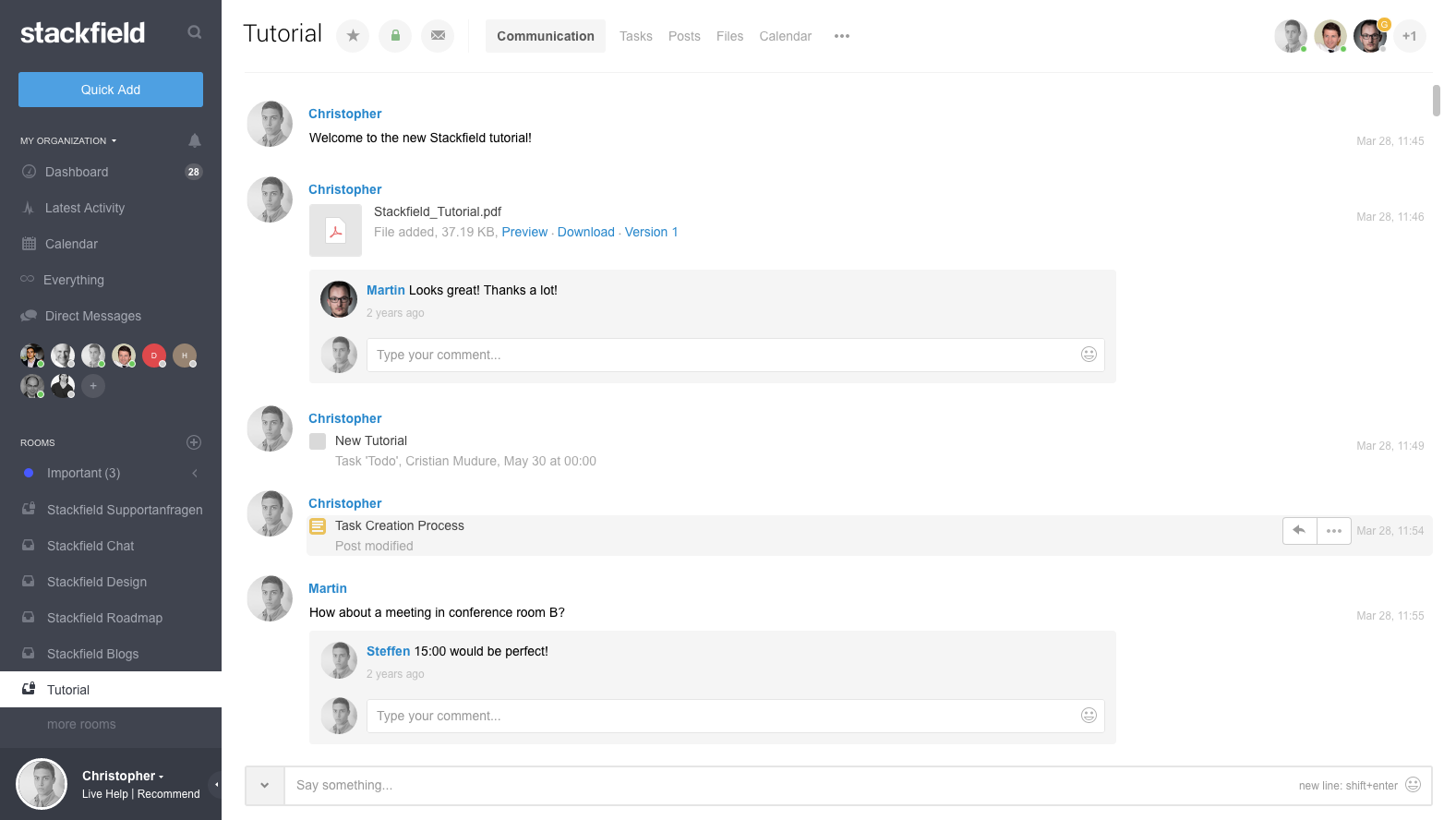Focus the Say something message box
1456x820 pixels.
pyautogui.click(x=858, y=786)
